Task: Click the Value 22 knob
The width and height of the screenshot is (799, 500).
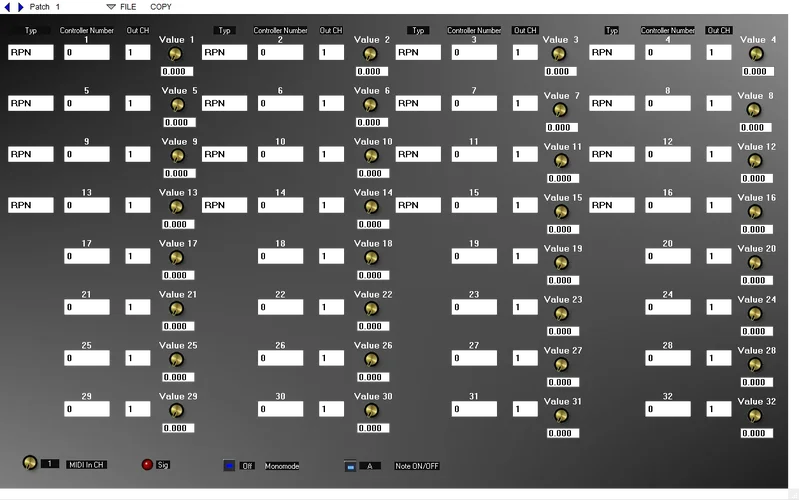Action: 371,308
